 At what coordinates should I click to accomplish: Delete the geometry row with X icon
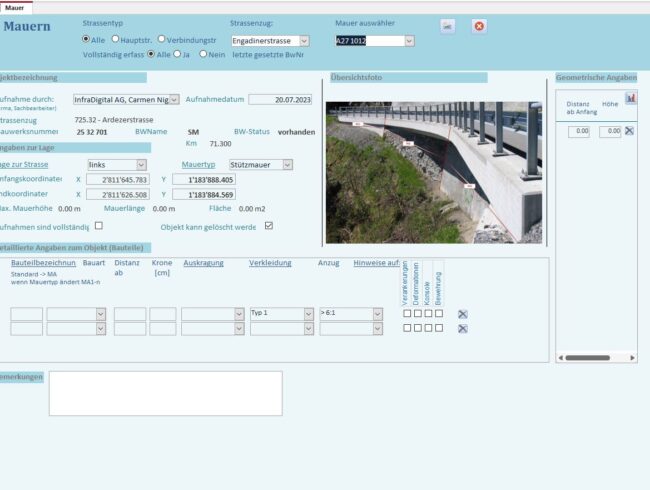[629, 131]
